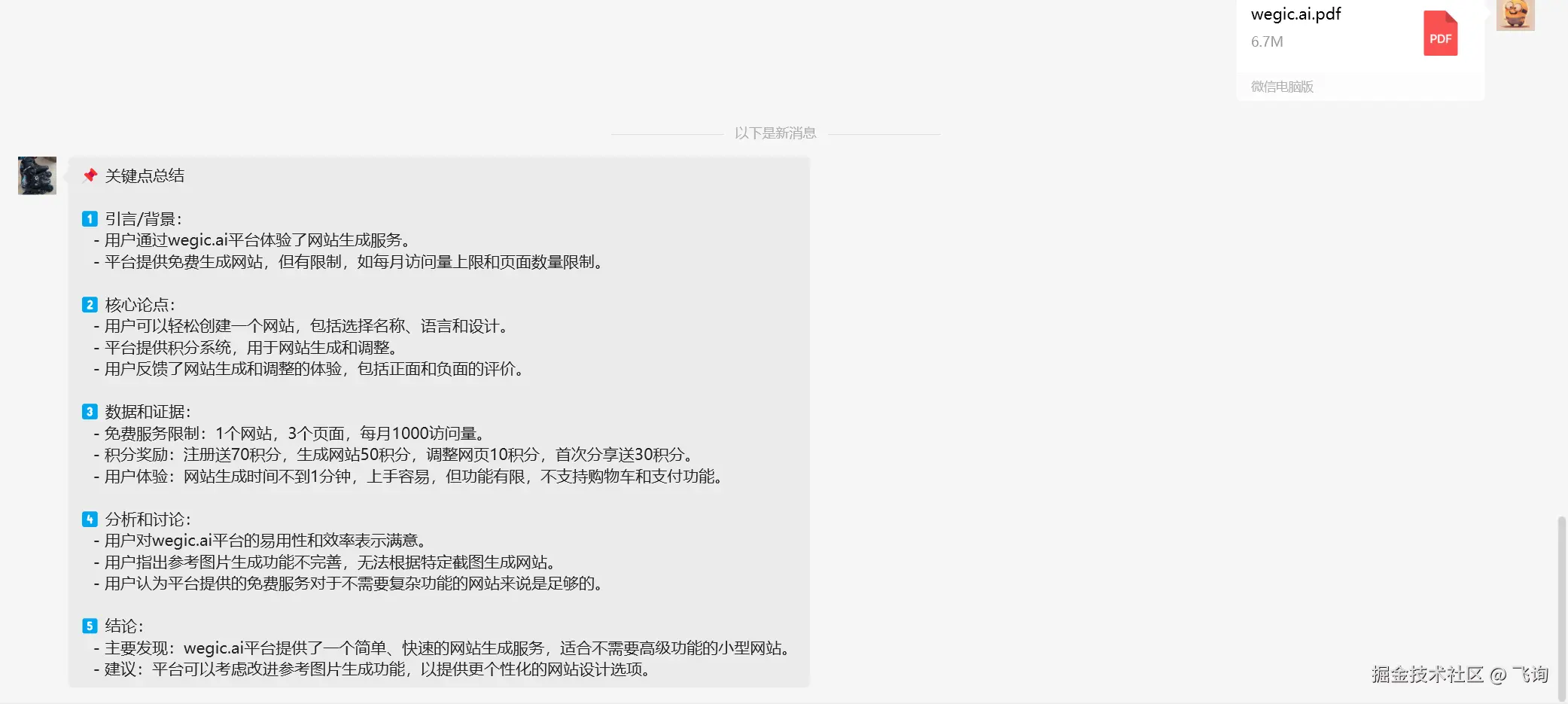
Task: Click the 6.7M file size label
Action: [1267, 42]
